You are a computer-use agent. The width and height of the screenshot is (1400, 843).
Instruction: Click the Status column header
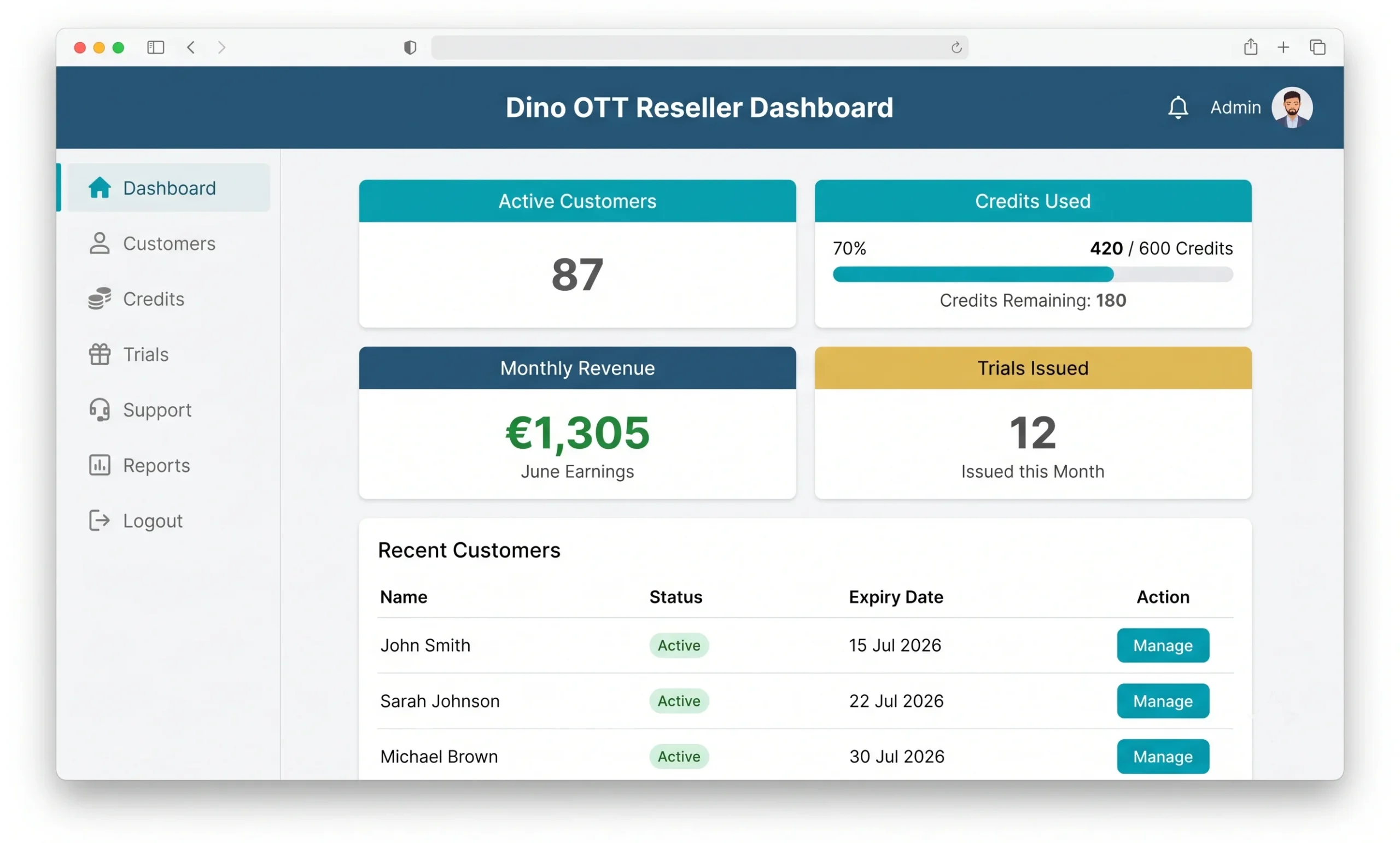pos(675,597)
